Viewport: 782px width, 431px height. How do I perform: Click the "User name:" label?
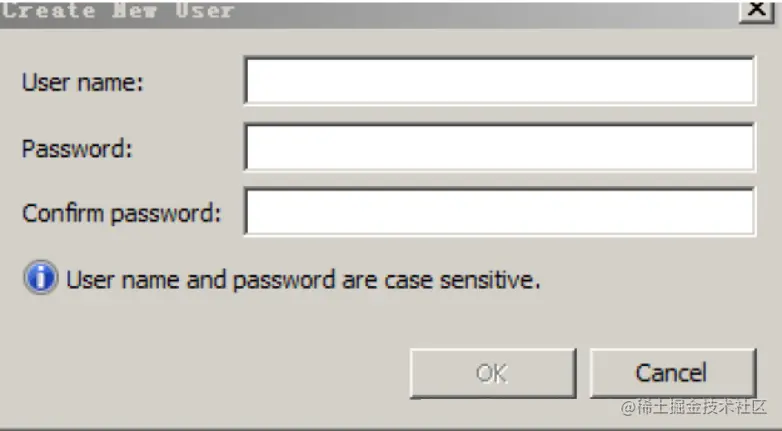(x=82, y=82)
